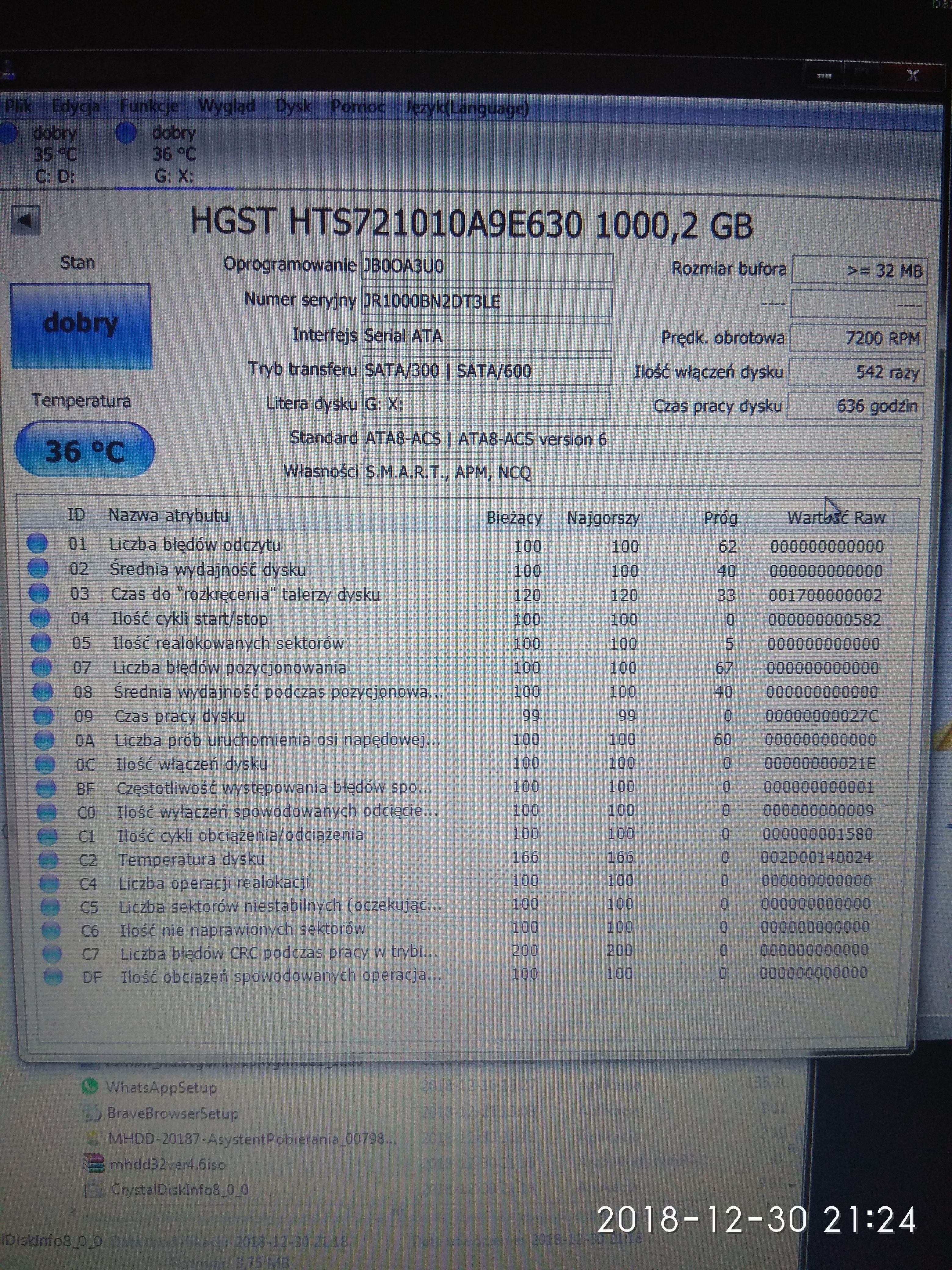Click status circle for attribute BF

pos(46,788)
